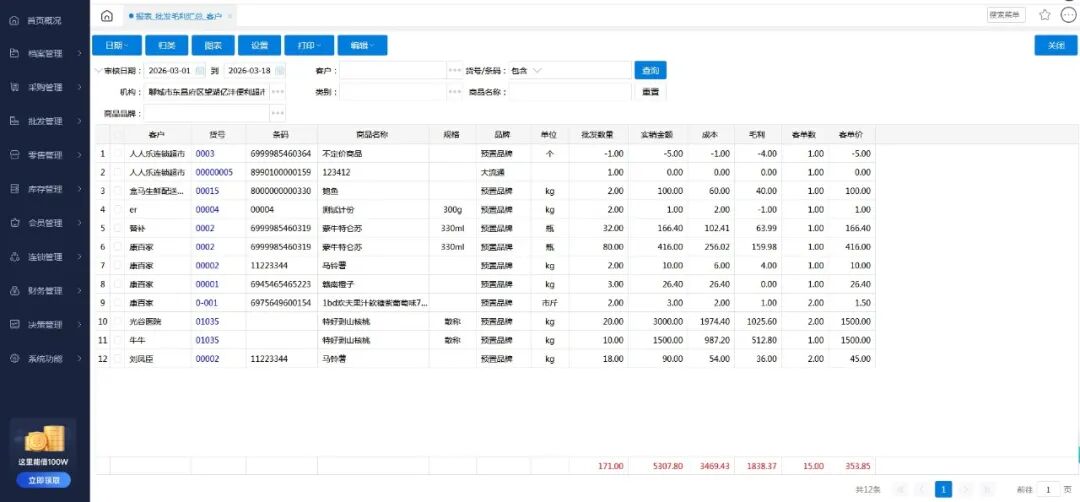Screen dimensions: 1080x502
Task: Click the 查询 button
Action: (x=650, y=71)
